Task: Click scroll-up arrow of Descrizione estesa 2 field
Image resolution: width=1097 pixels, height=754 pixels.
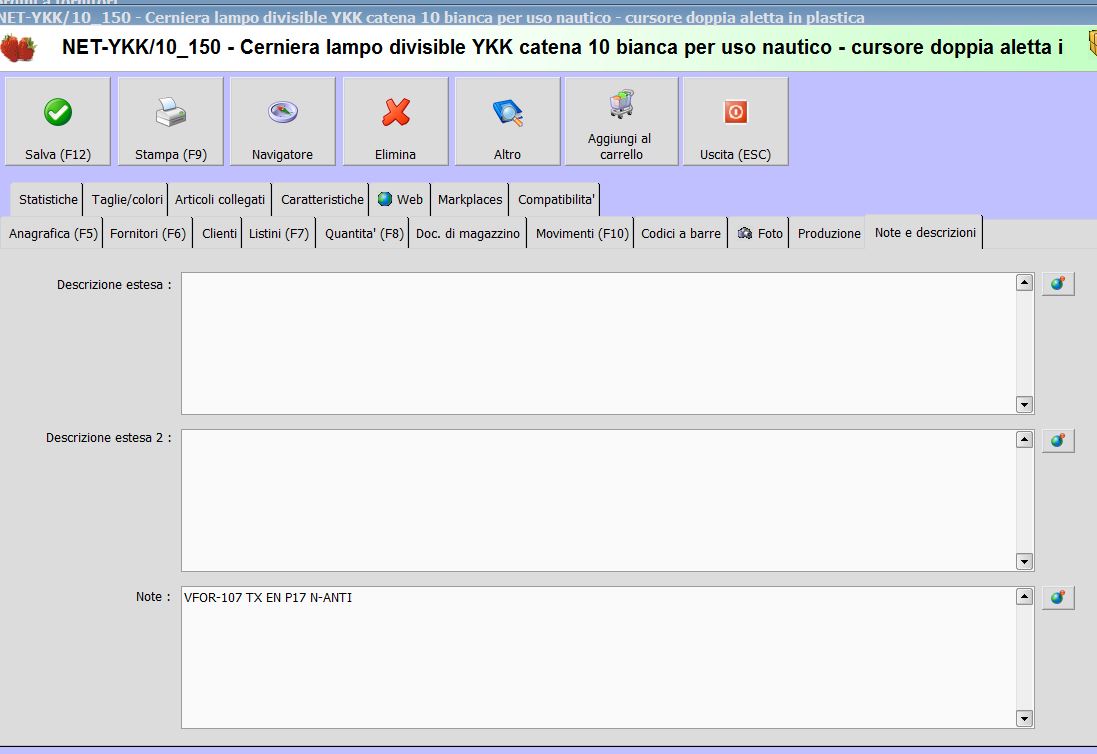Action: (1024, 439)
